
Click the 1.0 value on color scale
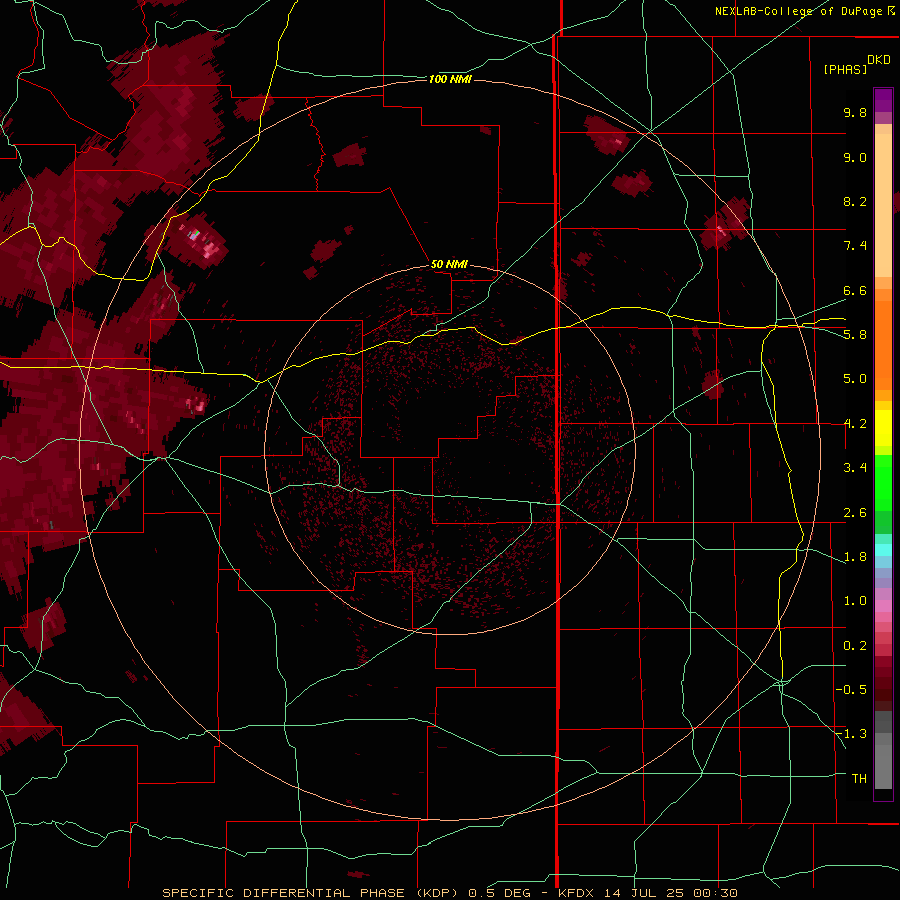click(x=855, y=601)
